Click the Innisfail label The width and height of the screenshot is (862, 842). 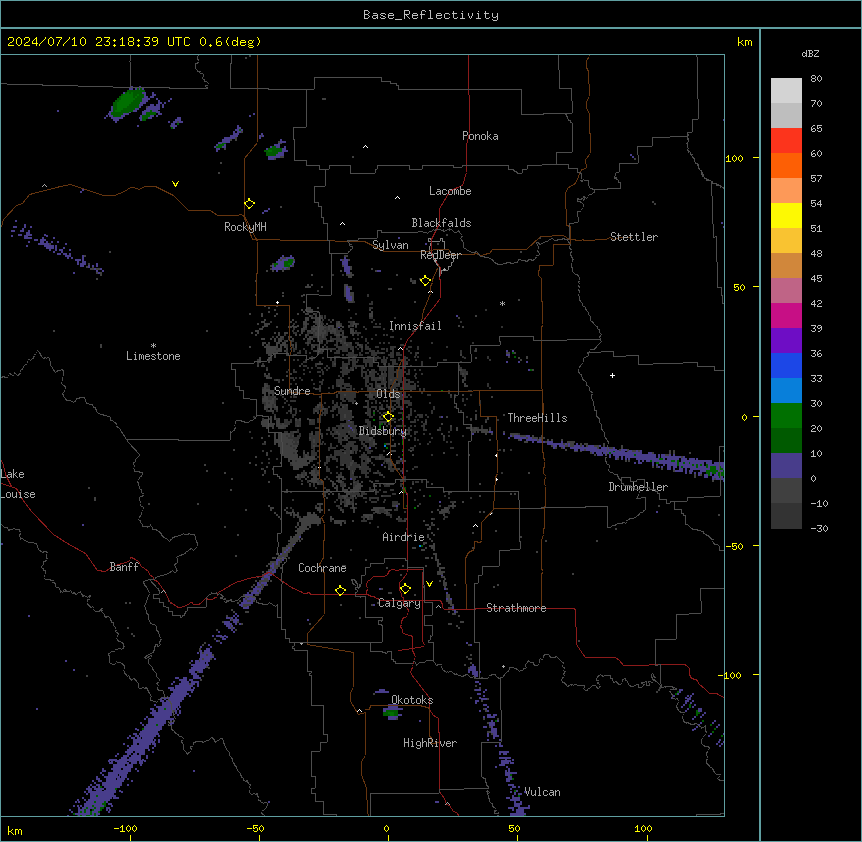click(415, 326)
